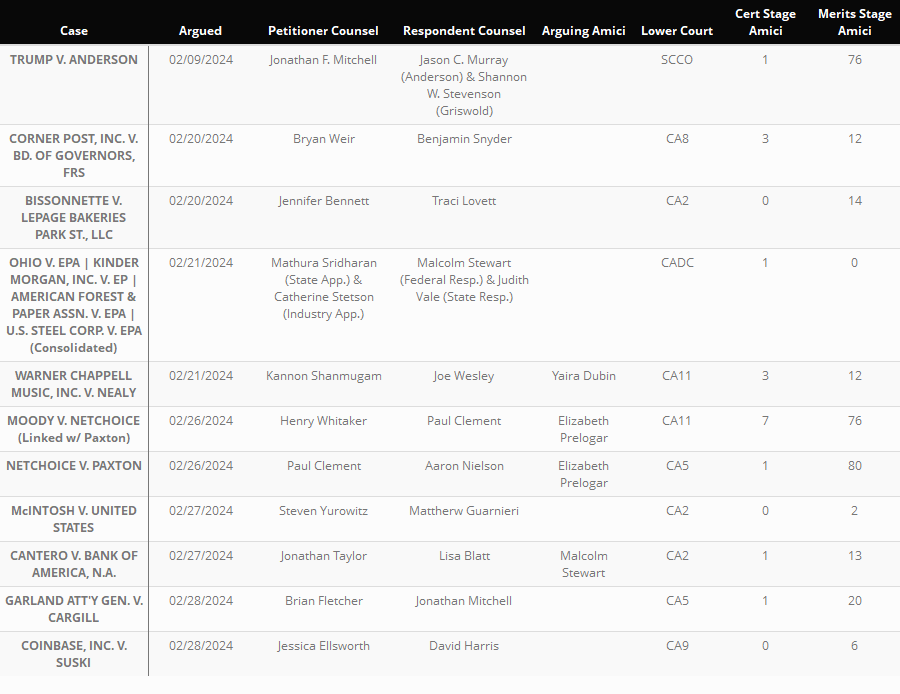
Task: Click Corner Post cert stage amici count 3
Action: pyautogui.click(x=765, y=139)
